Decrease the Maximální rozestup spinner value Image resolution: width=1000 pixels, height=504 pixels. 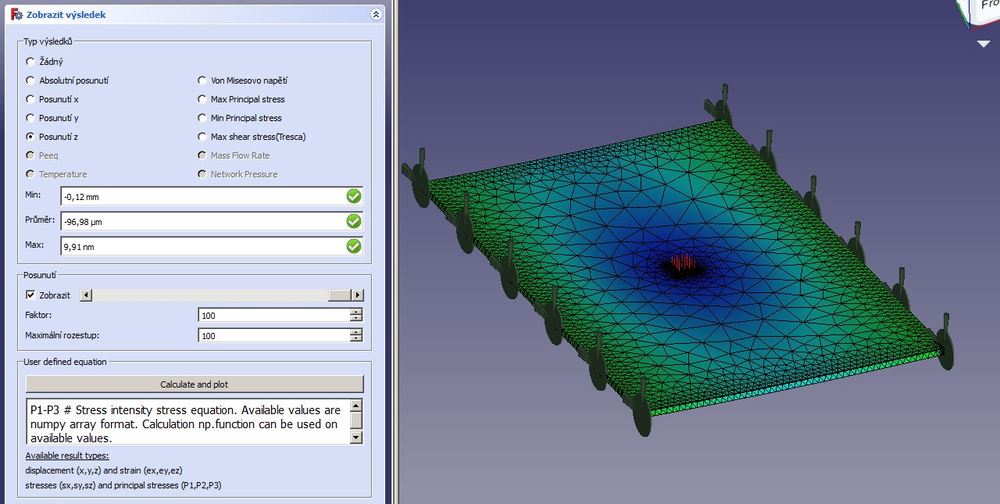coord(356,340)
